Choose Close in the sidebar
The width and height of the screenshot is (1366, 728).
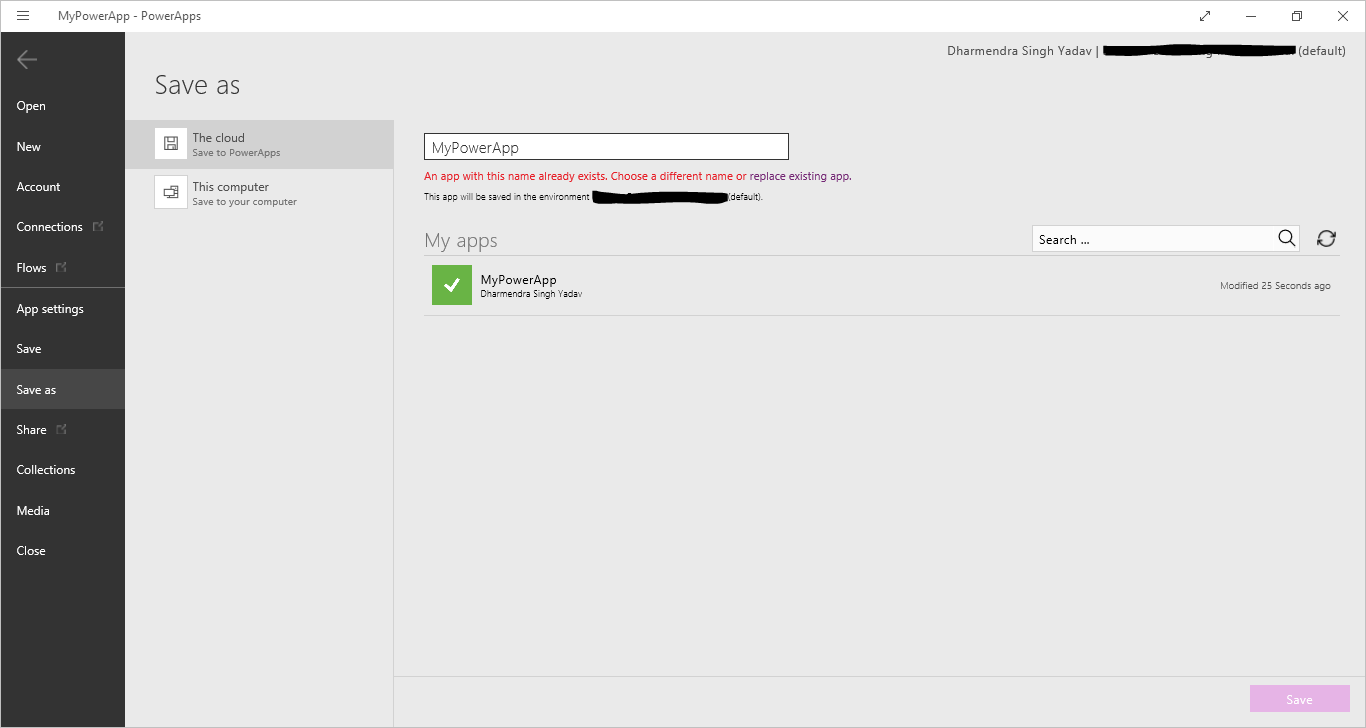pos(62,551)
